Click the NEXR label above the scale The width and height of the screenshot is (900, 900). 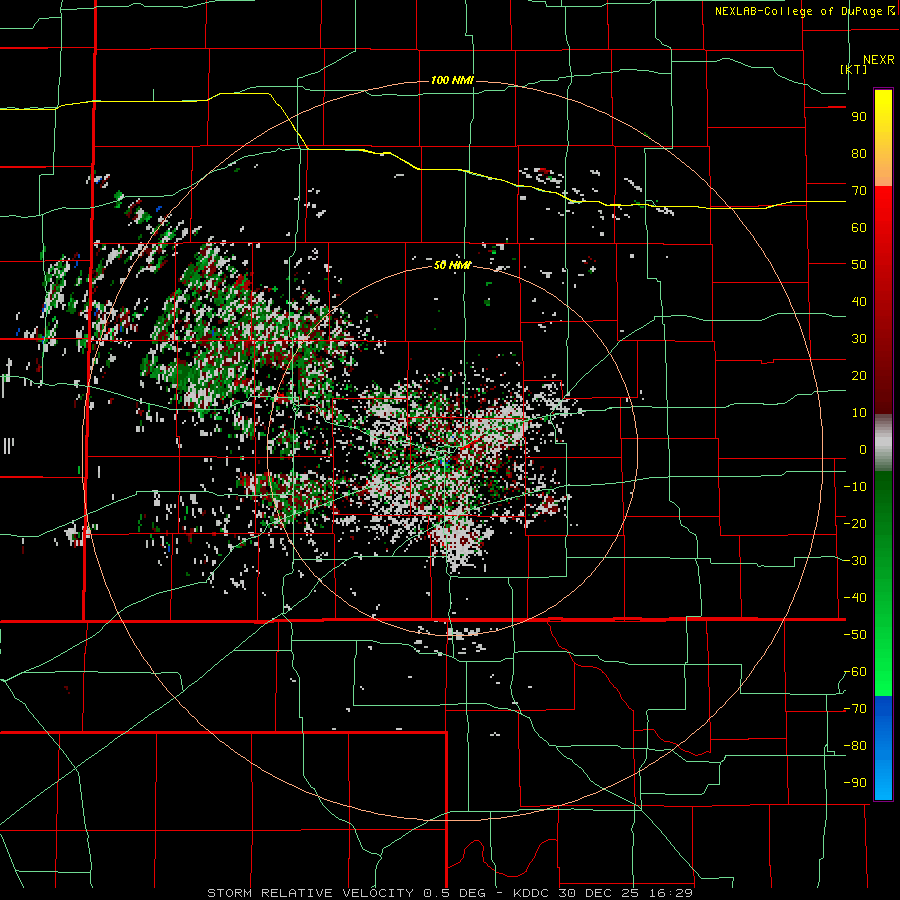[879, 60]
